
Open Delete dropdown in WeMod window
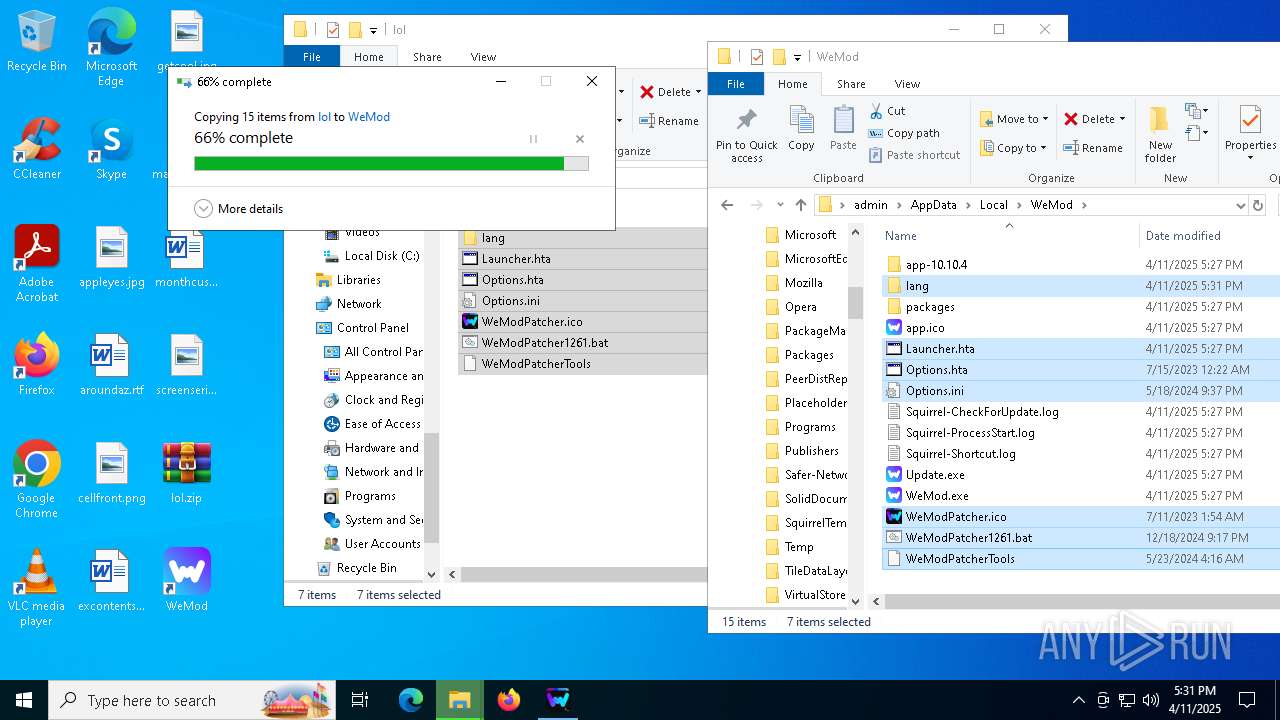pyautogui.click(x=1121, y=119)
